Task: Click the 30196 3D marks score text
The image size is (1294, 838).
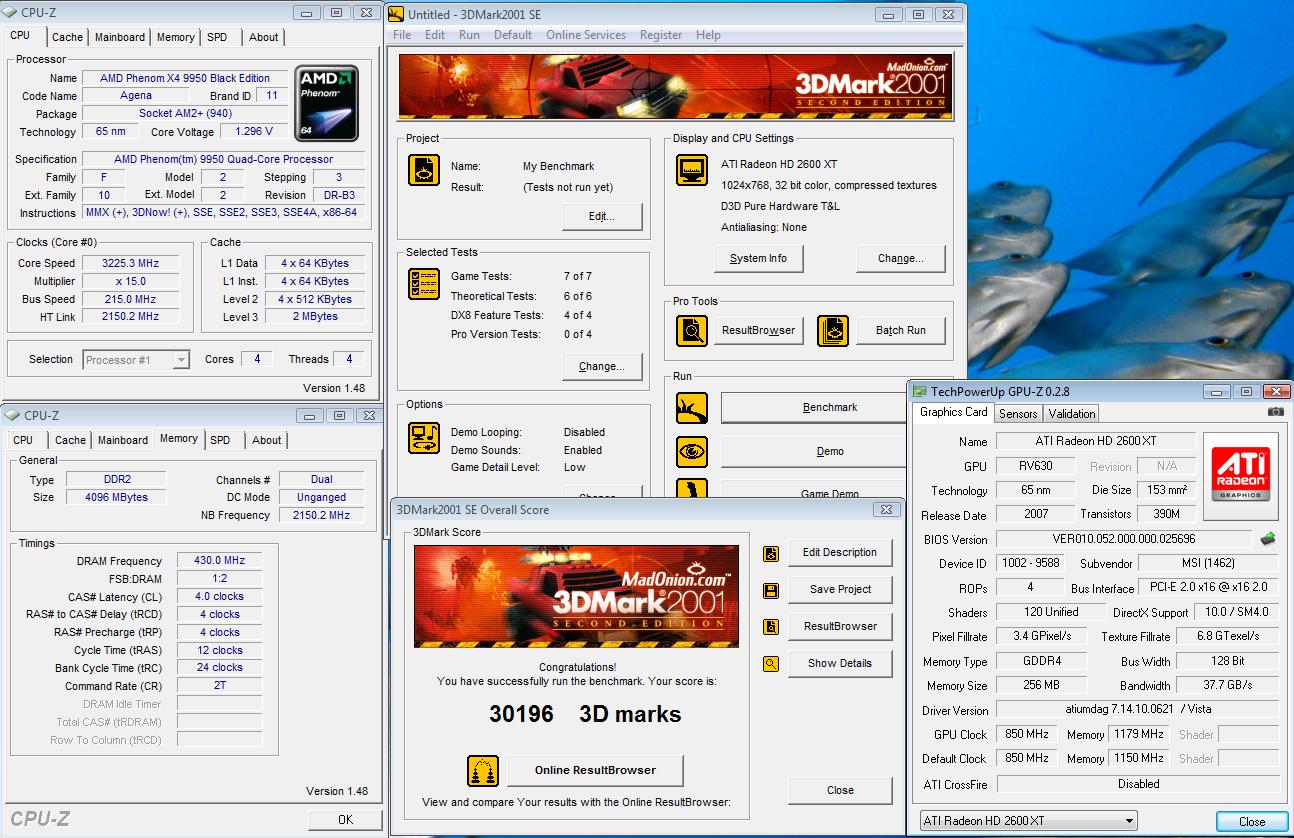Action: [x=585, y=714]
